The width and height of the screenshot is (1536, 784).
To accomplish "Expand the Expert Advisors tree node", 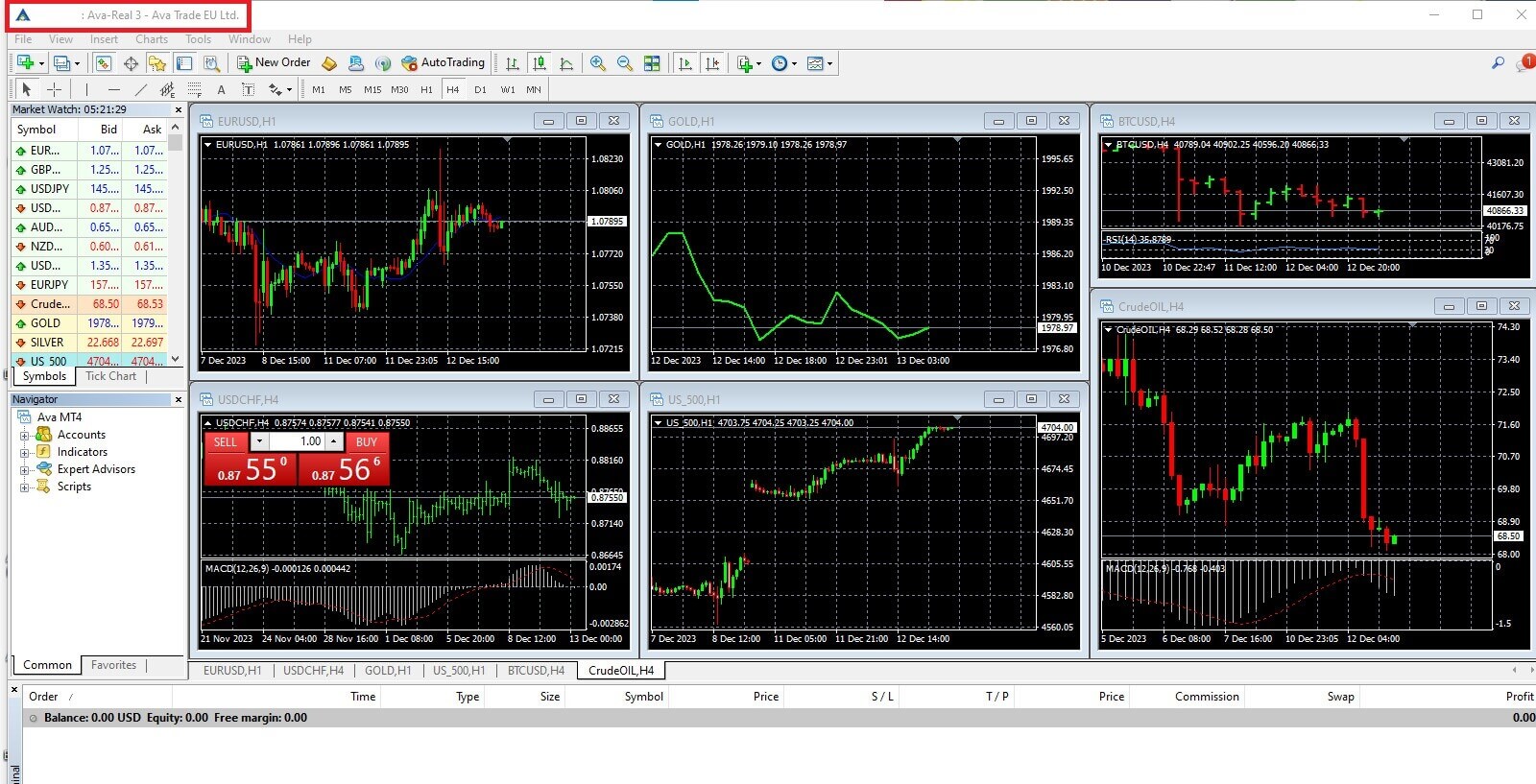I will [x=24, y=470].
